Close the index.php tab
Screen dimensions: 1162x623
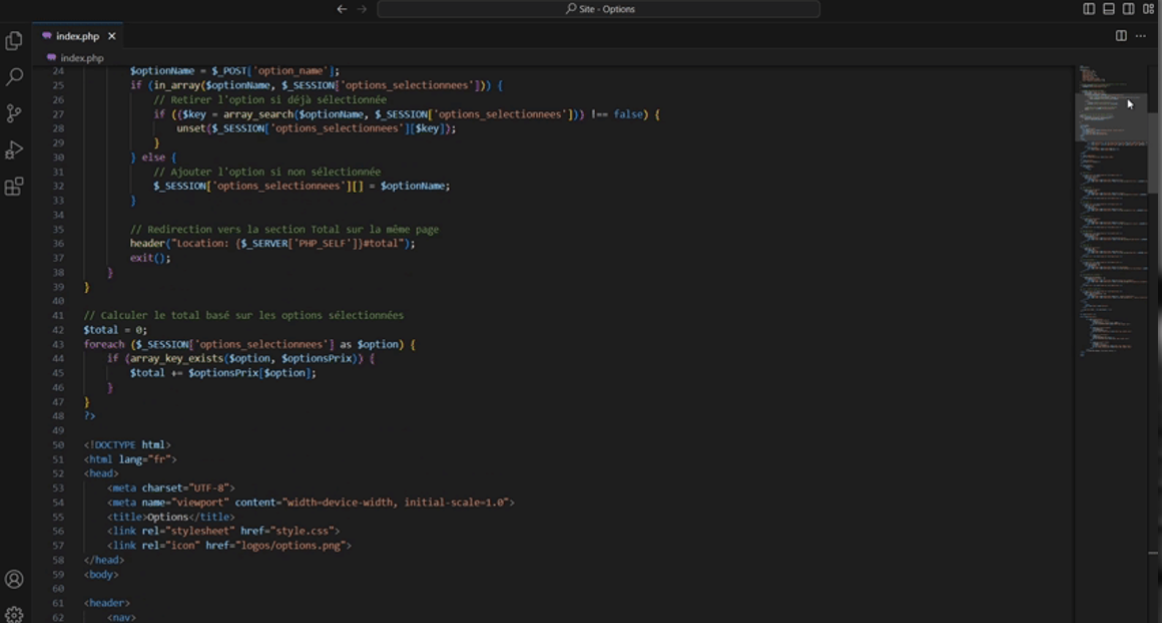point(112,36)
